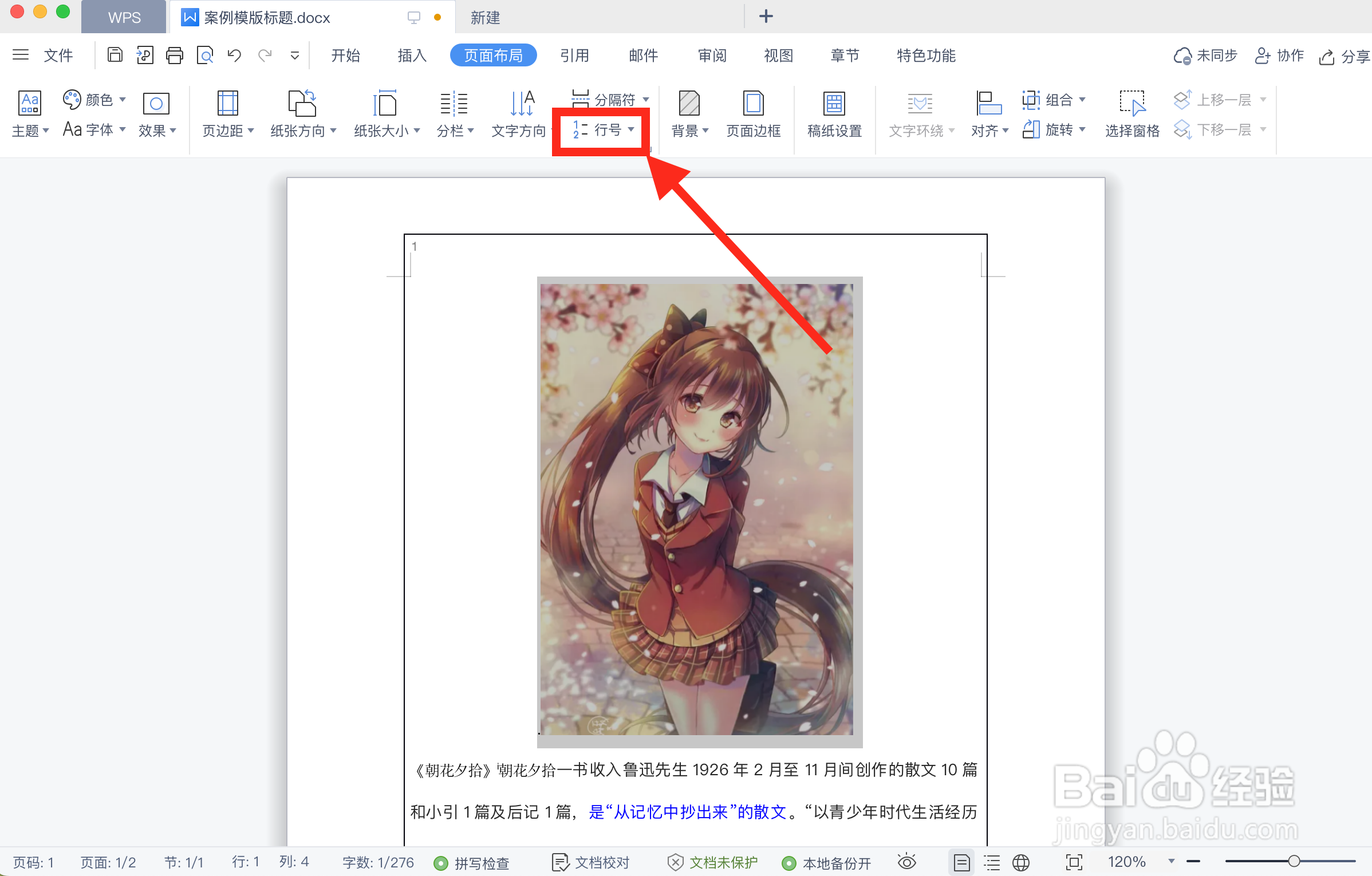Select the 纸张方向 paper orientation tool
The height and width of the screenshot is (876, 1372).
pyautogui.click(x=302, y=113)
